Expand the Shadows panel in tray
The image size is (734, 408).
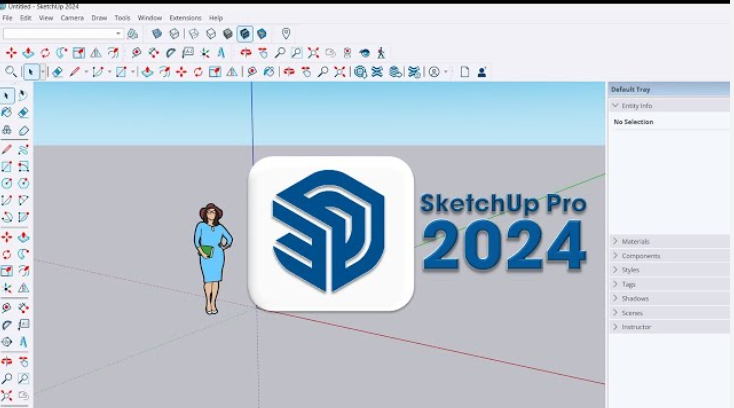635,298
